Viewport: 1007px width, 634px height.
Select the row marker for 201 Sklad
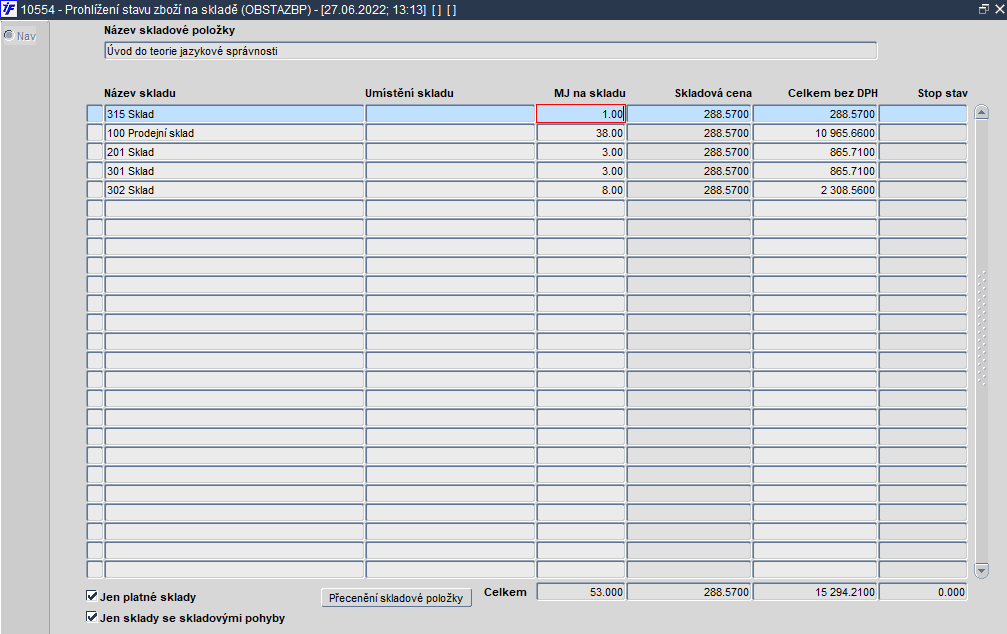coord(94,152)
